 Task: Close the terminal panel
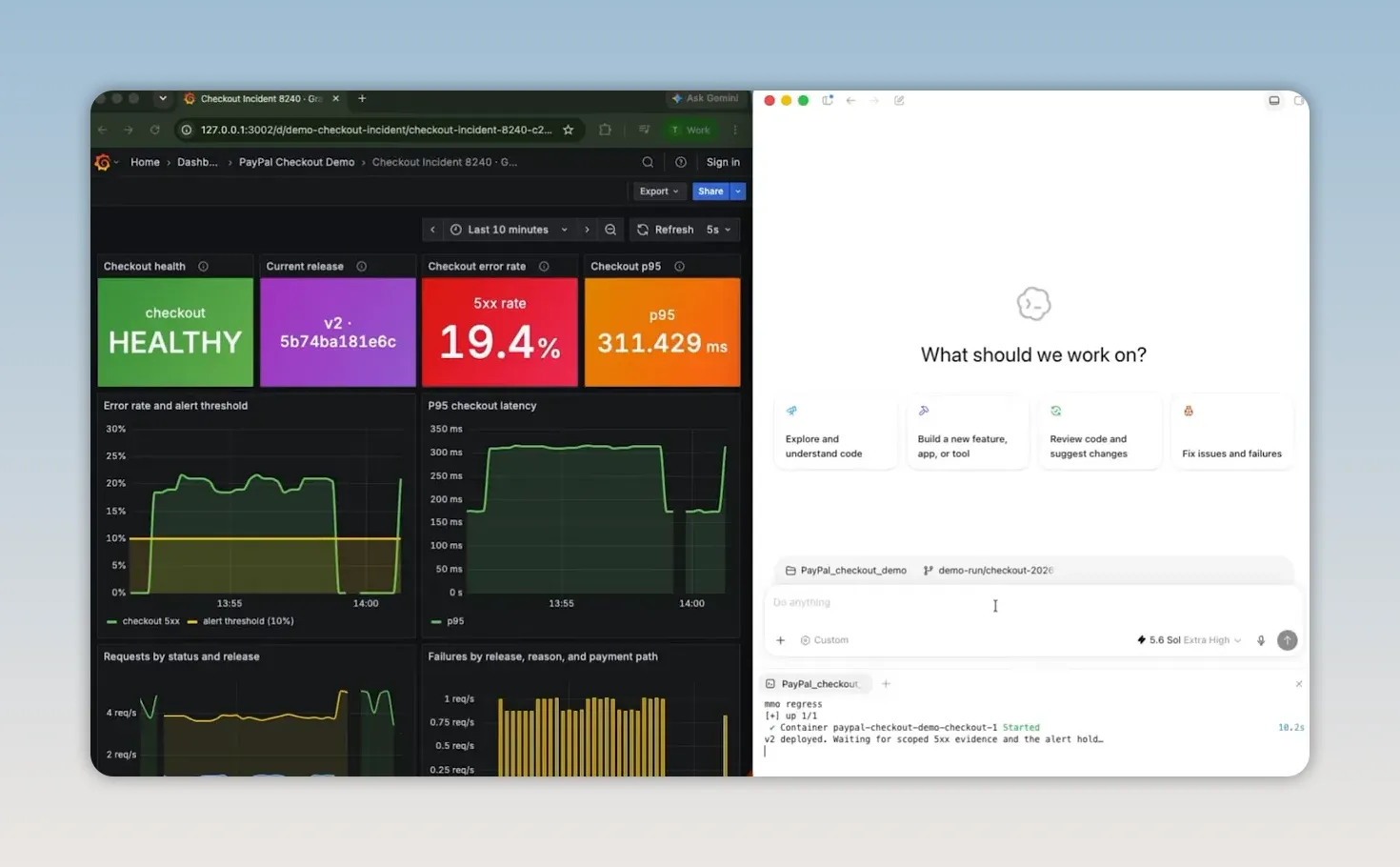1299,684
